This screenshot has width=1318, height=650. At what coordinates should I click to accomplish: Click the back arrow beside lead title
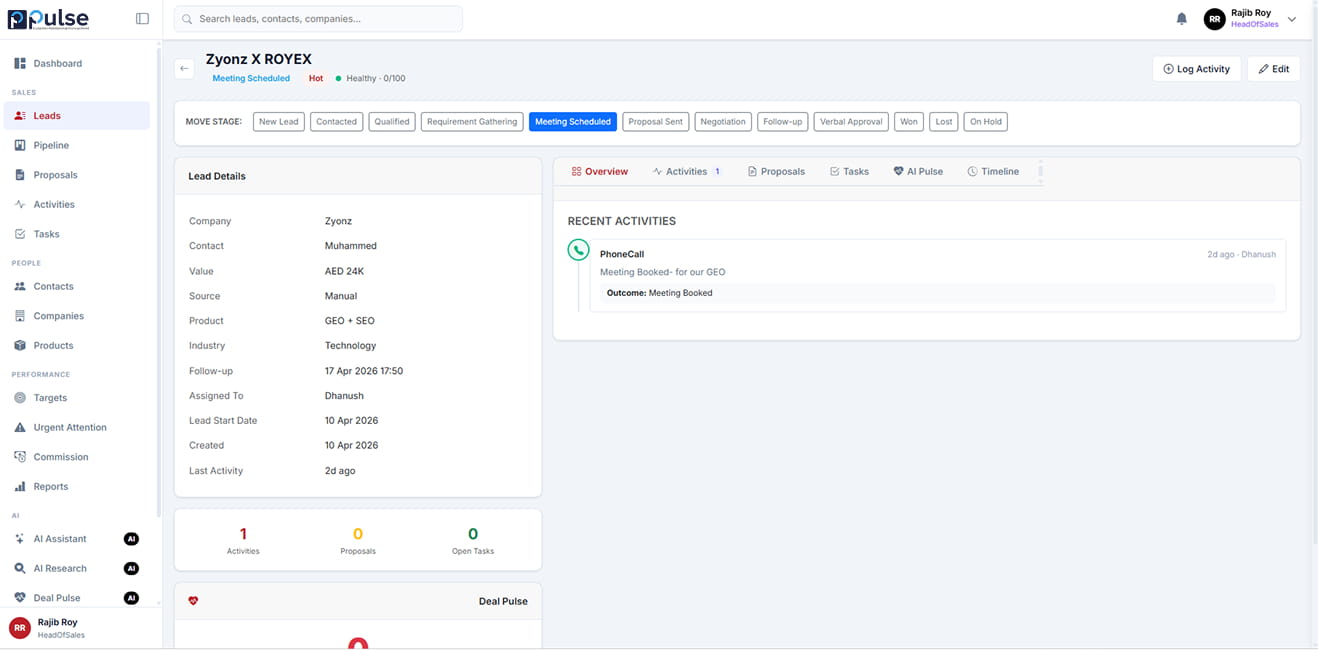pos(184,68)
